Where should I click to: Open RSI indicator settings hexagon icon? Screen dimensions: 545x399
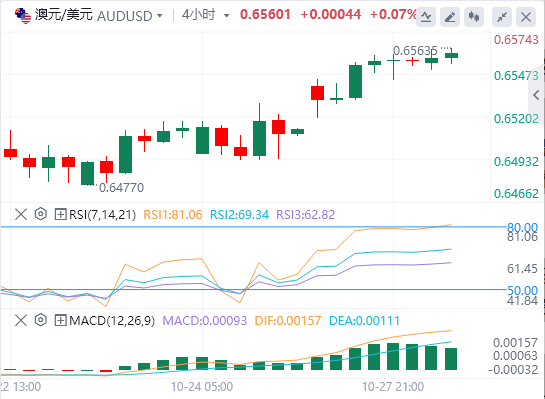pyautogui.click(x=41, y=214)
